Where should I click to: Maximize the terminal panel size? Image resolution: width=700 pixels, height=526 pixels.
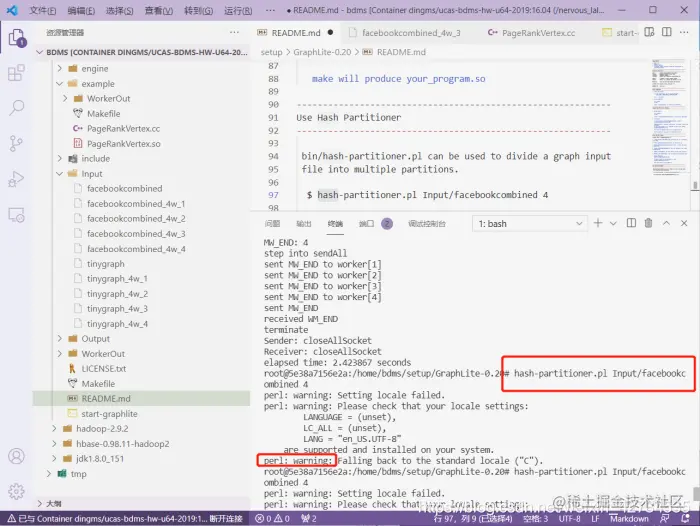(667, 223)
